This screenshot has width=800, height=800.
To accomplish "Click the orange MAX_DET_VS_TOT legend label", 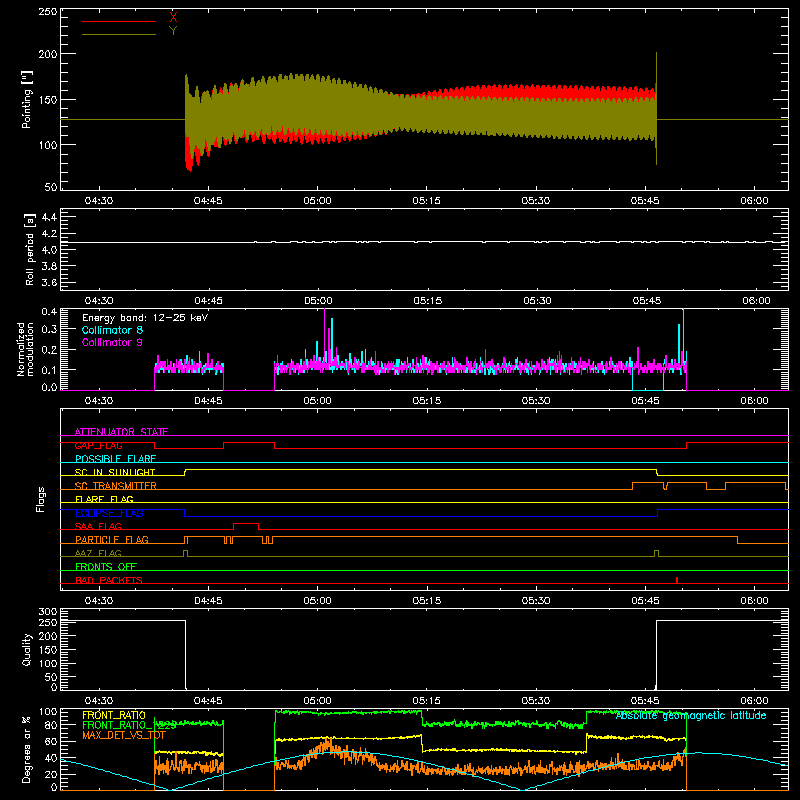I will (x=123, y=735).
